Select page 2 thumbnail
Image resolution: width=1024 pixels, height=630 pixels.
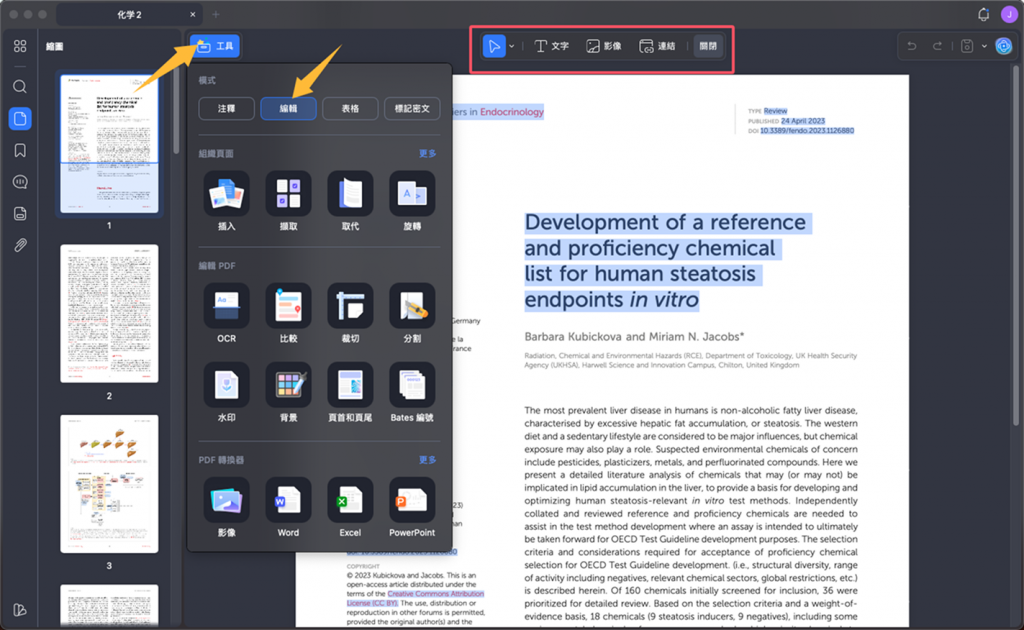click(x=109, y=313)
